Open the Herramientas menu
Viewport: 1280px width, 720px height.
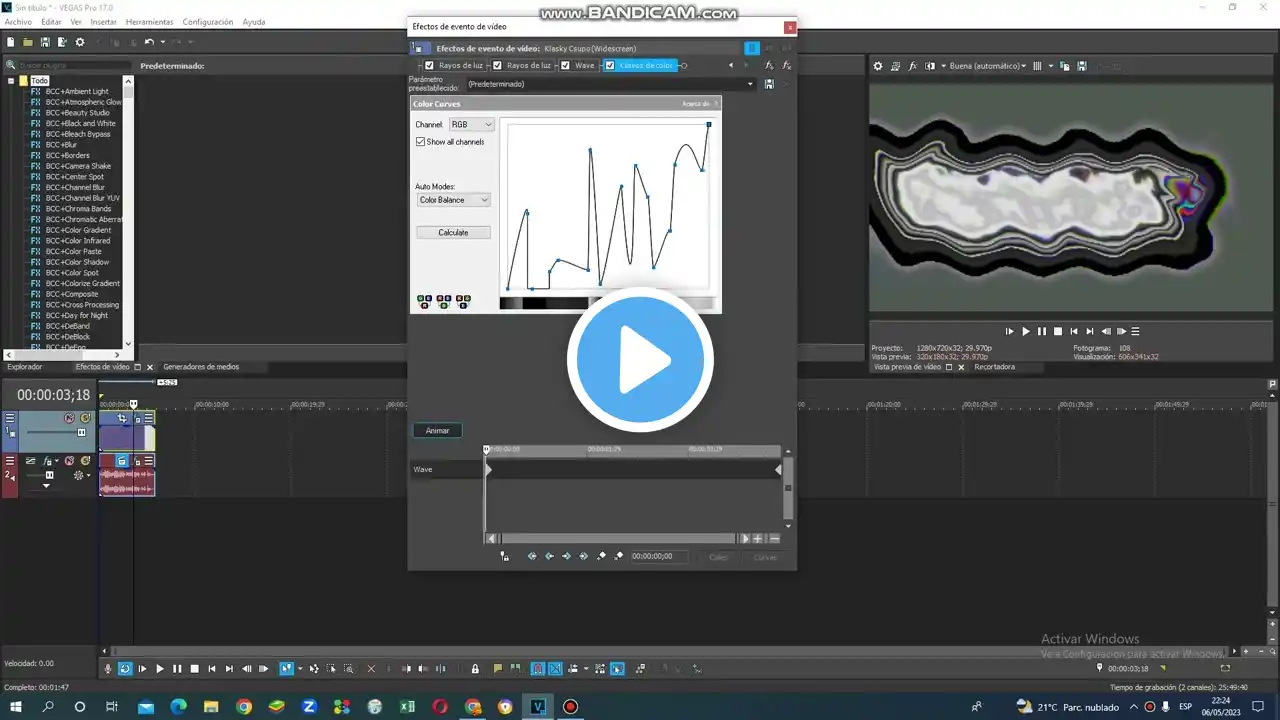tap(149, 22)
